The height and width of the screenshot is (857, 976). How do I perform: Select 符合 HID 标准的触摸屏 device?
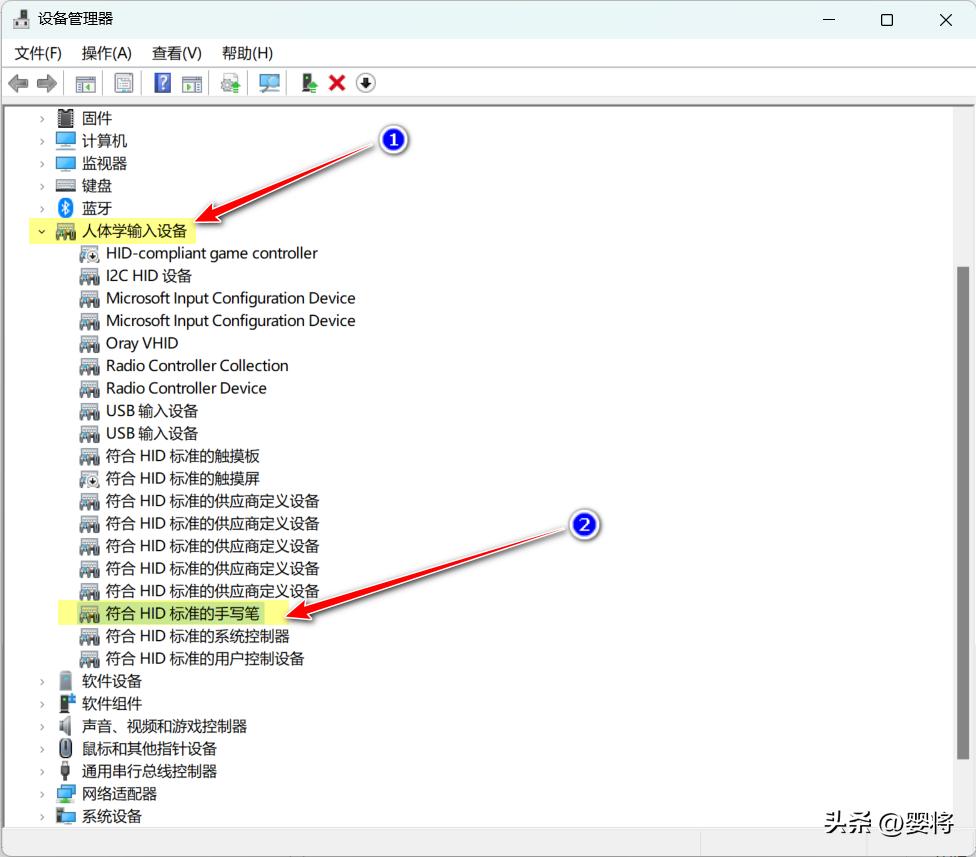pyautogui.click(x=182, y=479)
